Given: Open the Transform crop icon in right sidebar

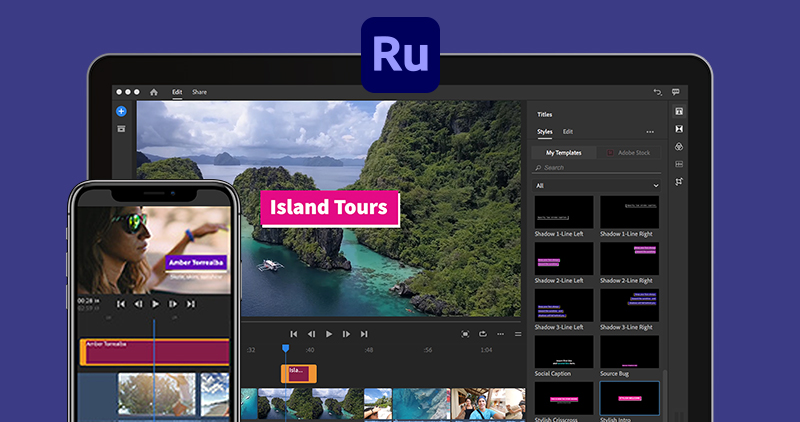Looking at the screenshot, I should coord(679,182).
